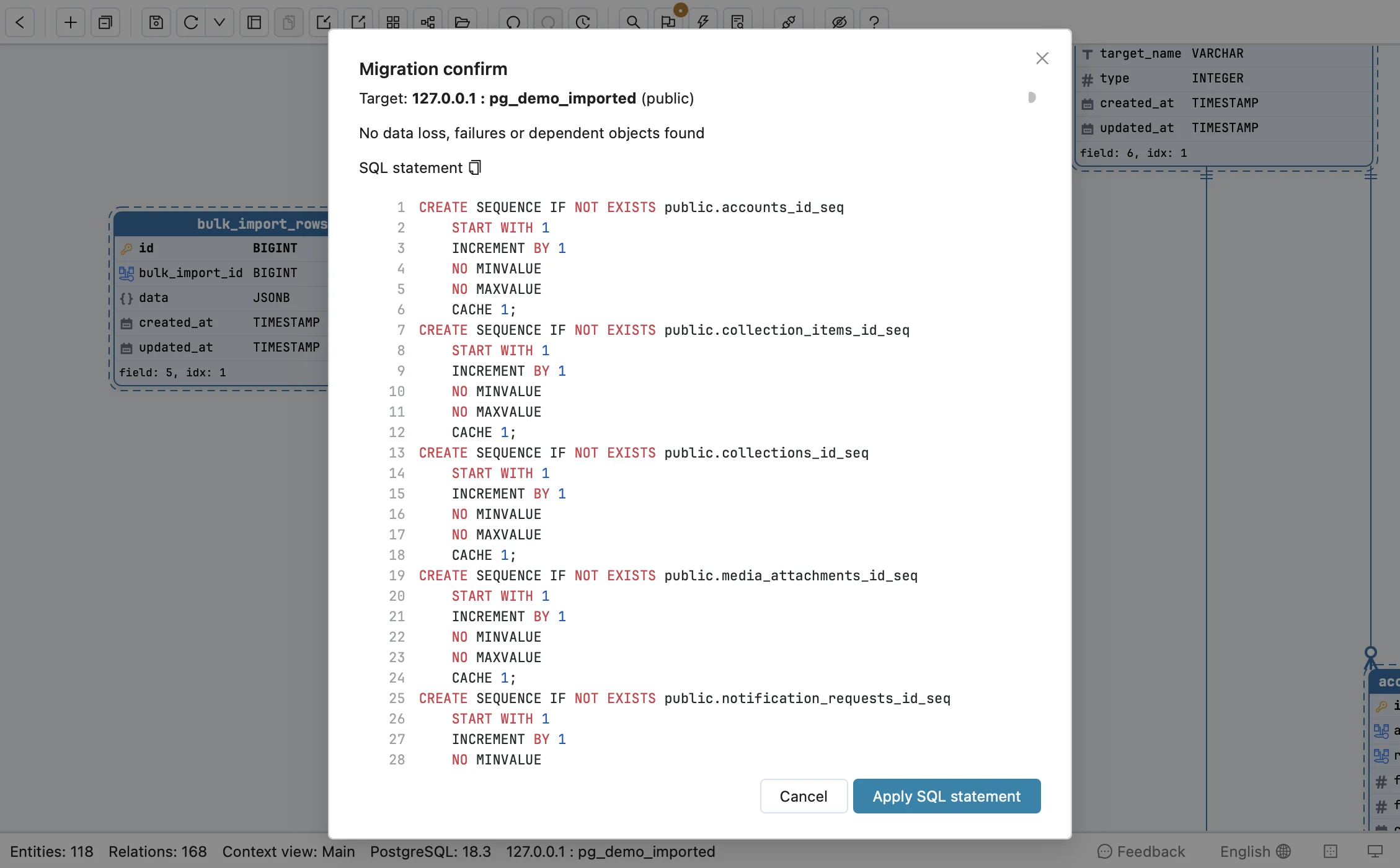Click SQL line with public.collections_id_seq
Viewport: 1400px width, 868px height.
(x=644, y=453)
